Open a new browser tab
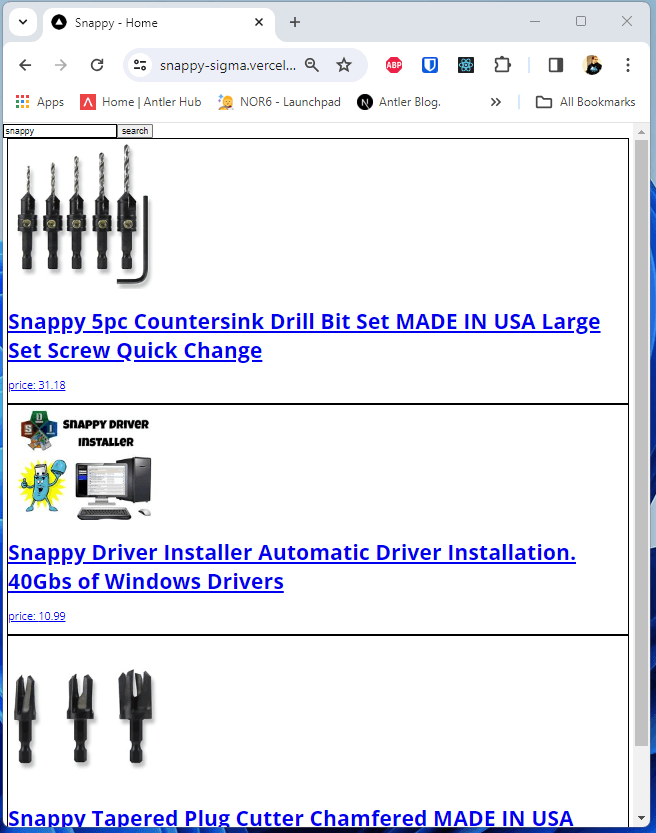 [x=295, y=22]
